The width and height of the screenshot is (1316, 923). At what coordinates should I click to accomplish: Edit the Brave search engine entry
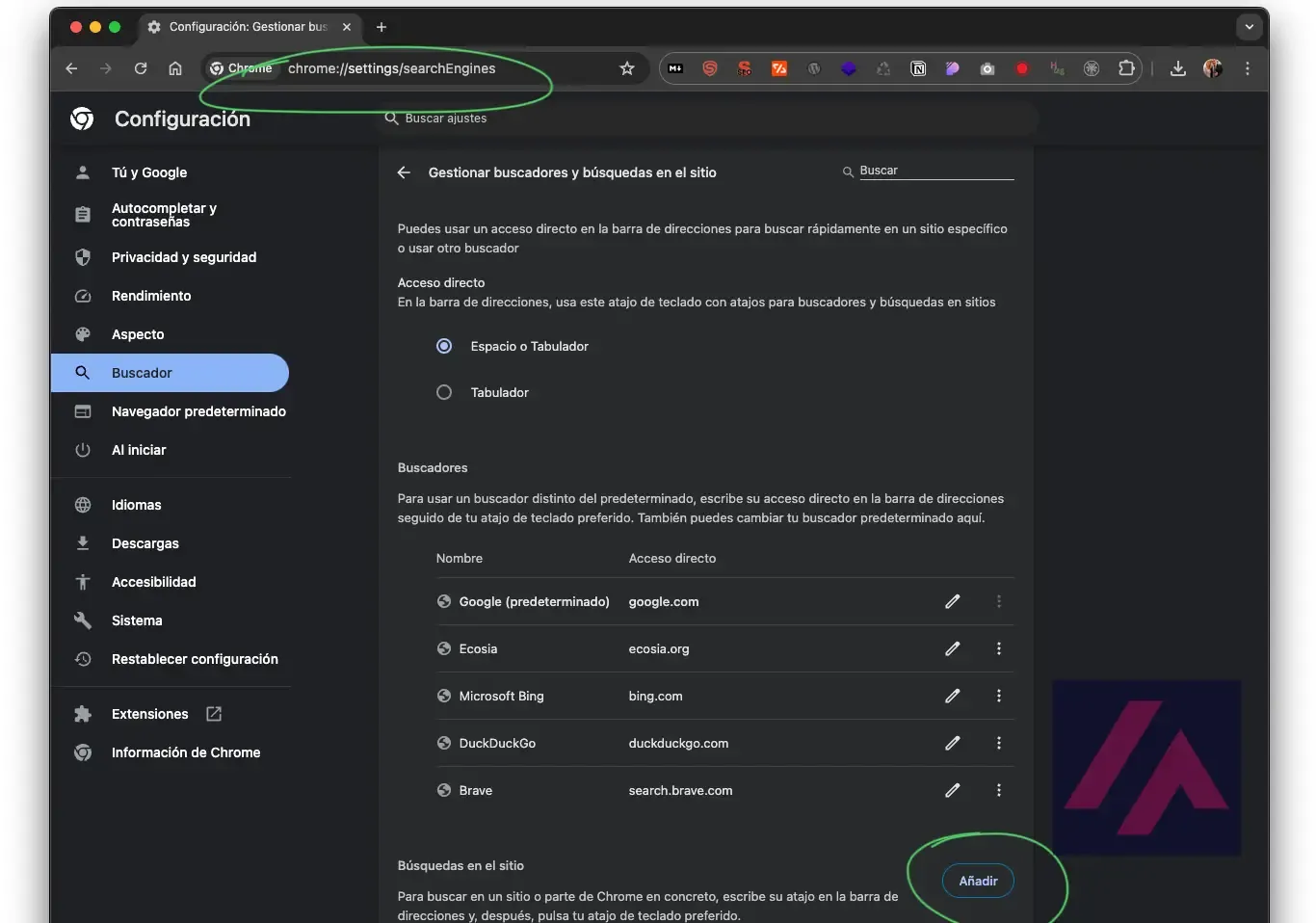point(953,790)
